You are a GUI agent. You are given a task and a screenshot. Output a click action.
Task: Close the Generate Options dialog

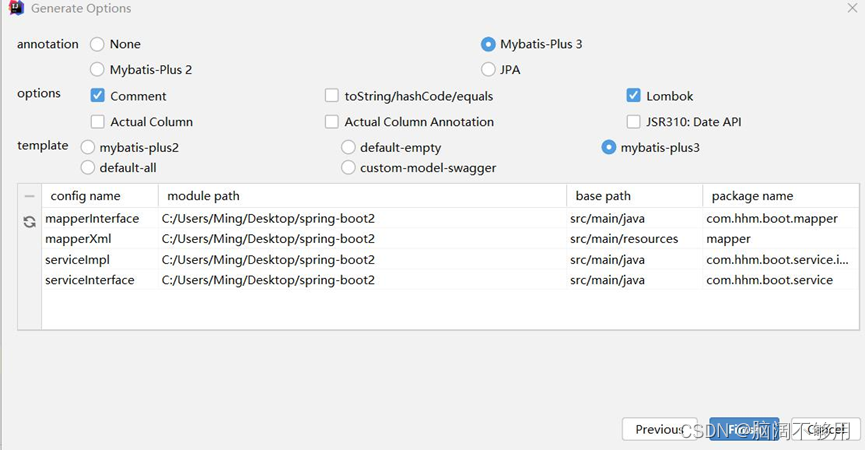point(848,9)
